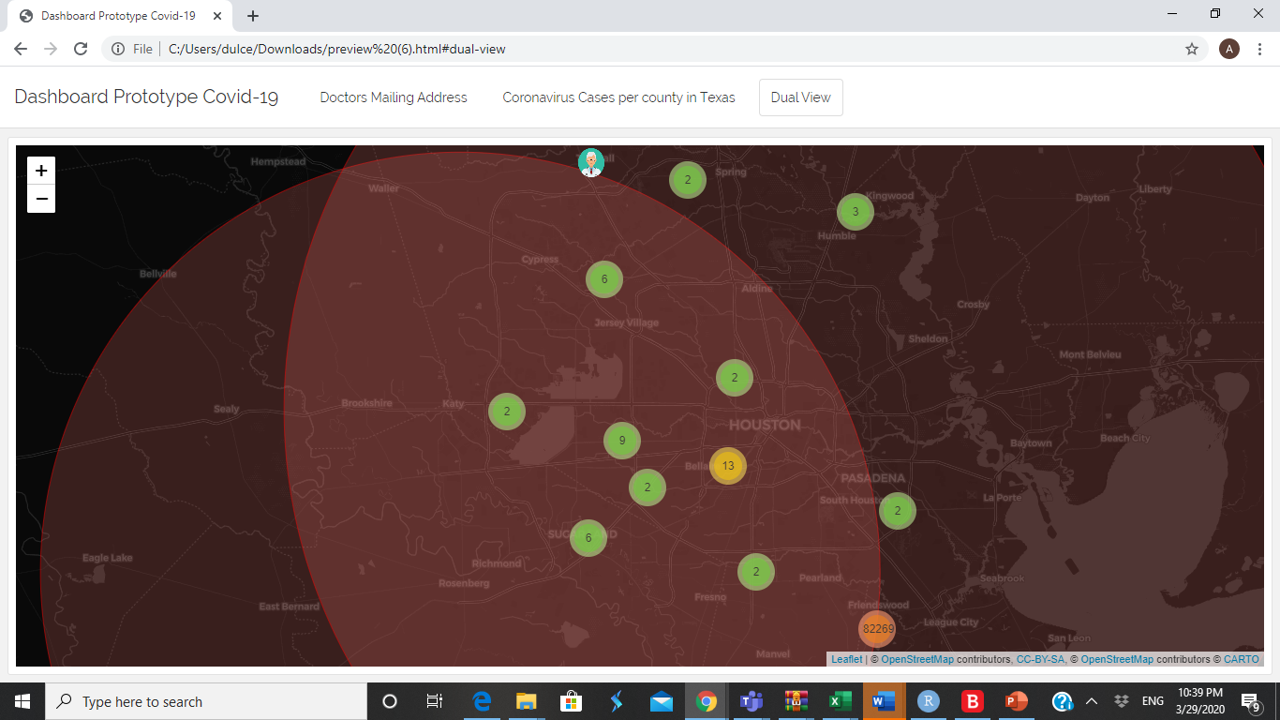Switch to Chrome in taskbar
The image size is (1280, 720).
click(x=706, y=701)
